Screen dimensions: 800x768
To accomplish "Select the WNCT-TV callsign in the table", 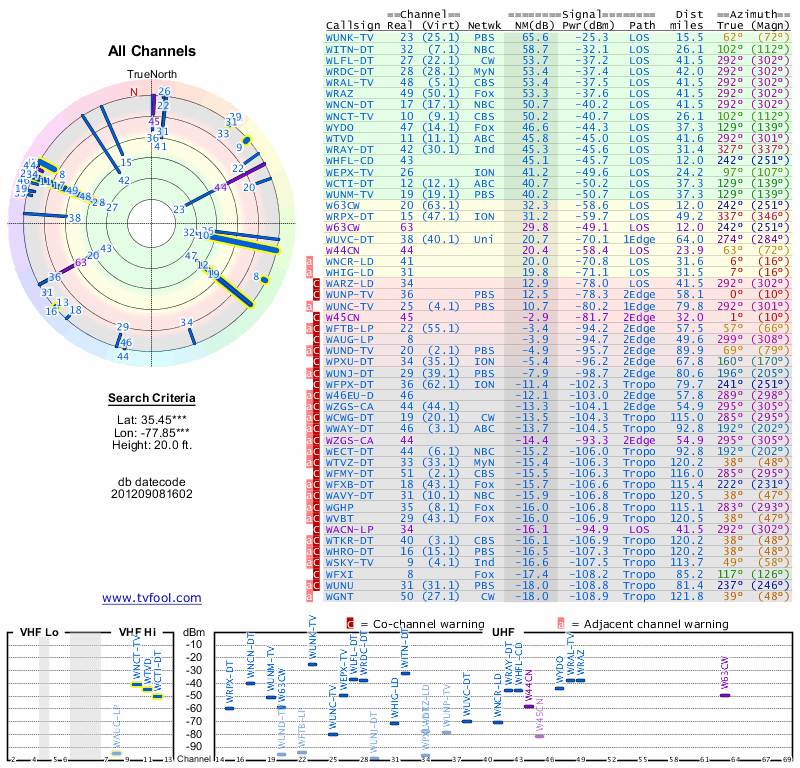I will point(350,116).
